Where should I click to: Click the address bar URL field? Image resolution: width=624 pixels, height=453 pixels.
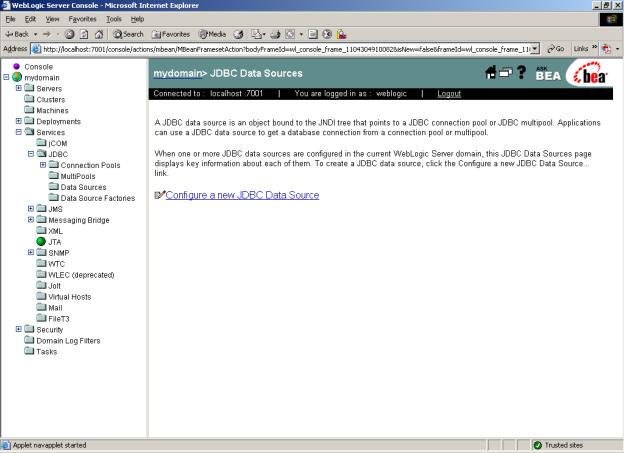click(280, 48)
